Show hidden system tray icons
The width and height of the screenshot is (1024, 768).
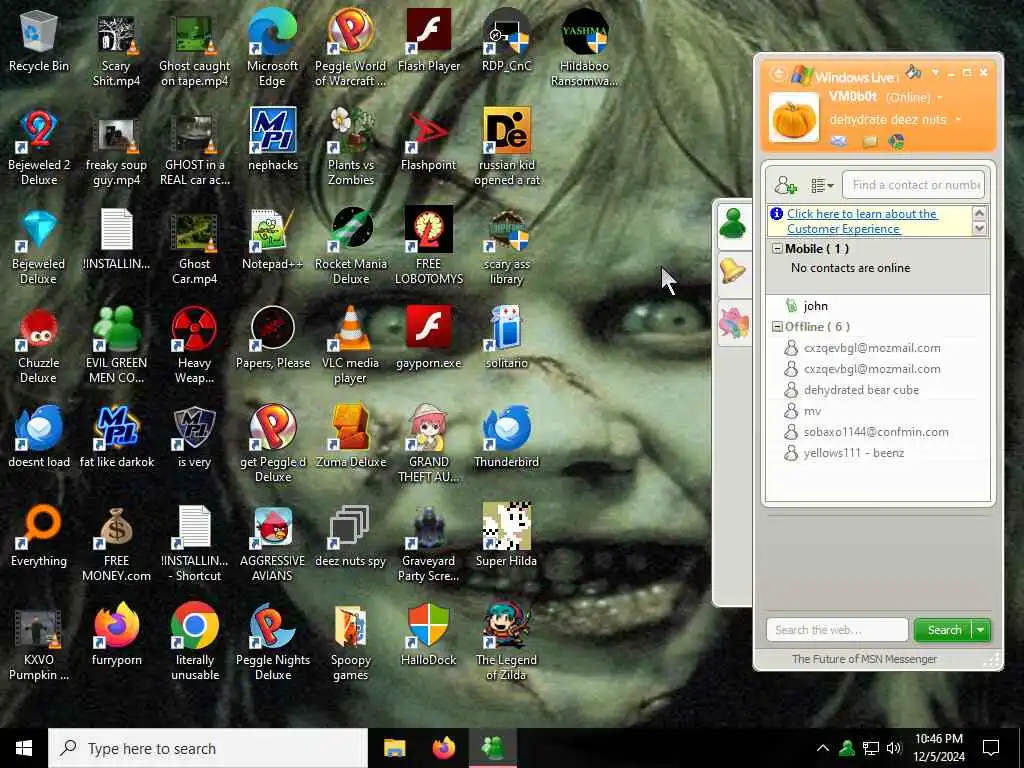tap(823, 748)
